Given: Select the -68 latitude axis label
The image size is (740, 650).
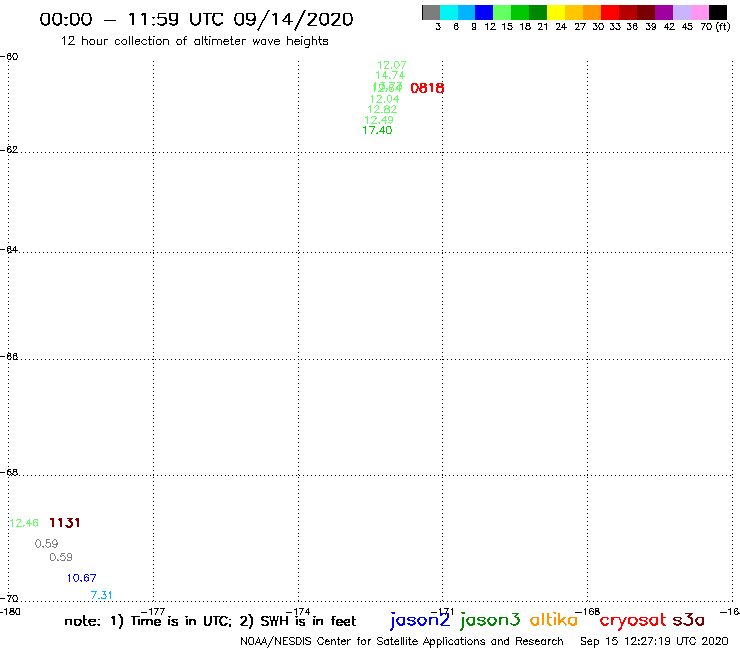Looking at the screenshot, I should point(9,473).
